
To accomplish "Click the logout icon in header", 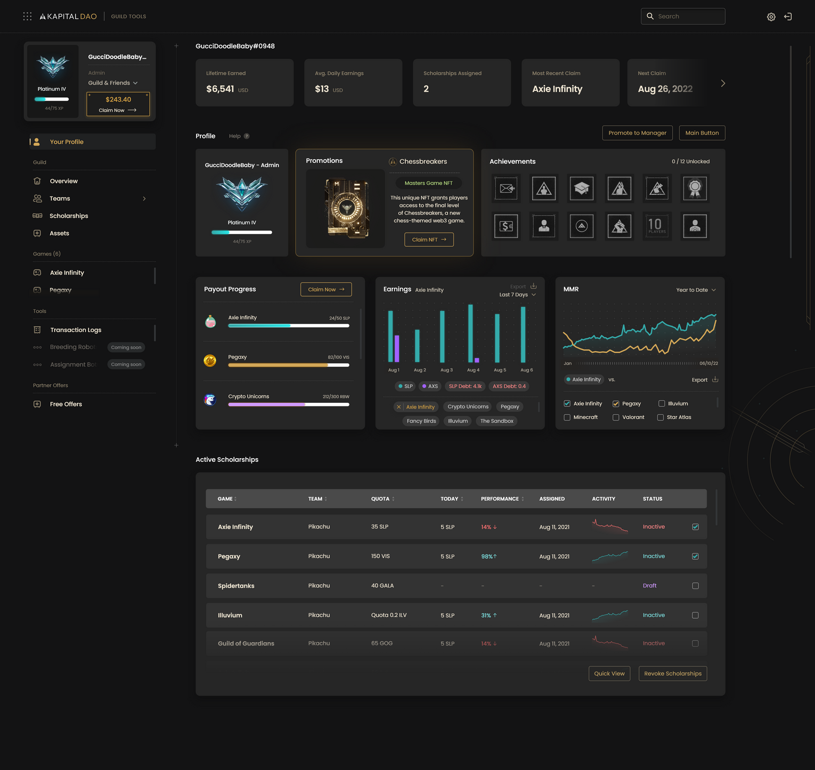I will click(788, 17).
